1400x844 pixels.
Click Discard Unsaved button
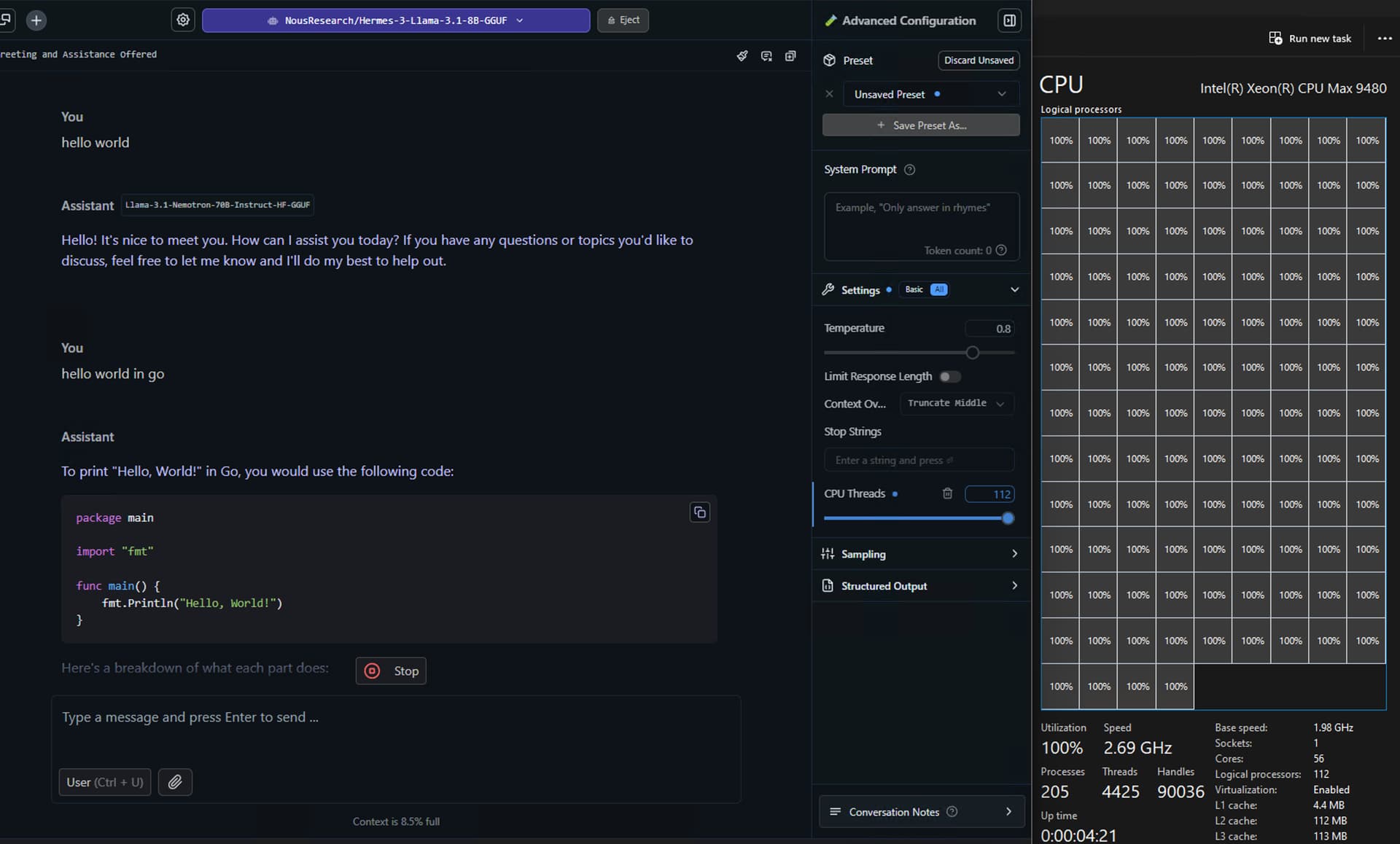pyautogui.click(x=979, y=60)
